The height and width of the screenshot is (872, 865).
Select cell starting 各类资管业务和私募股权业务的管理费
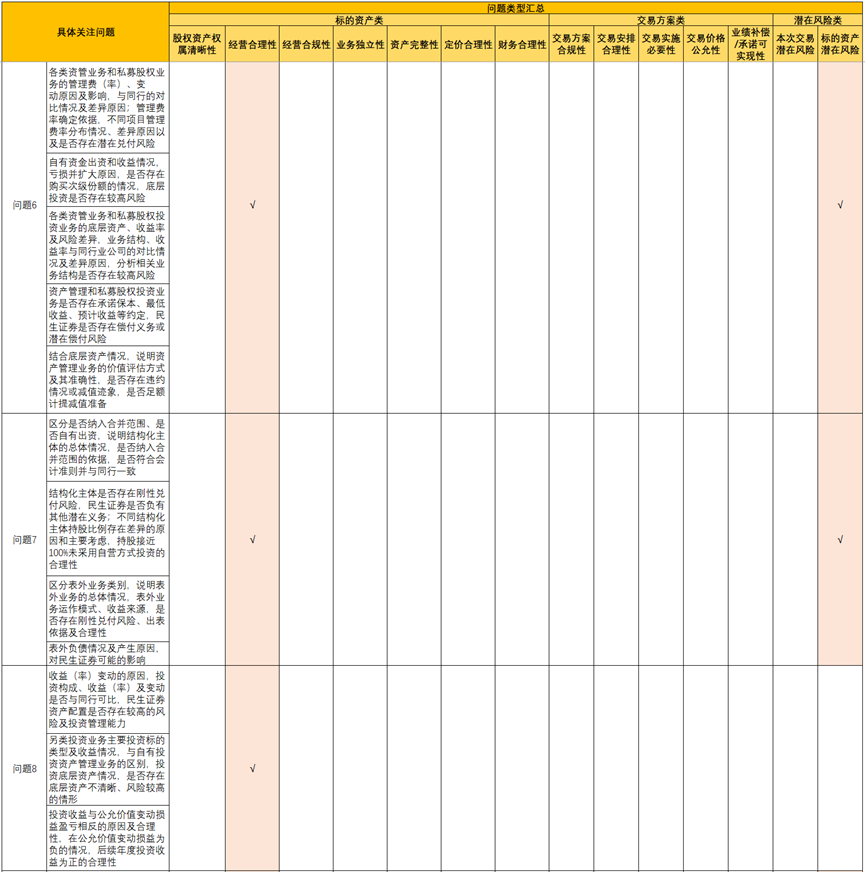point(108,107)
